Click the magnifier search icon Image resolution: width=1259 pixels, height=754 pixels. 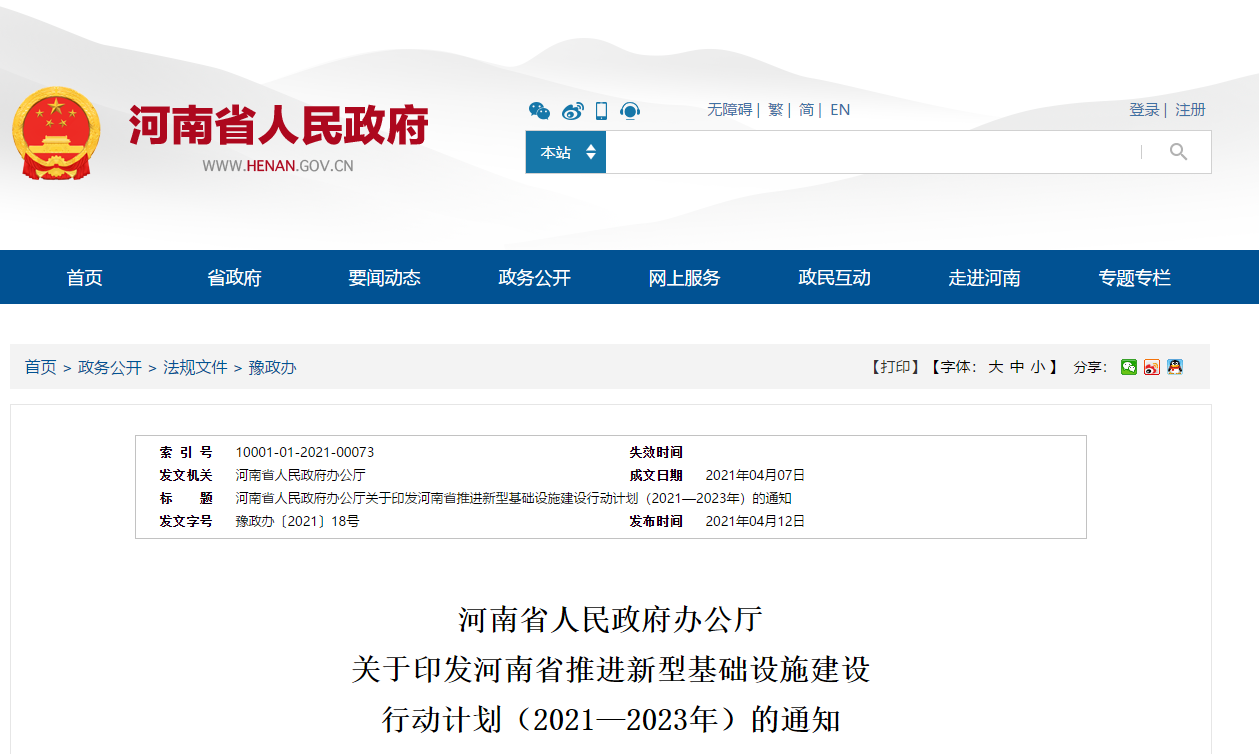(x=1178, y=152)
